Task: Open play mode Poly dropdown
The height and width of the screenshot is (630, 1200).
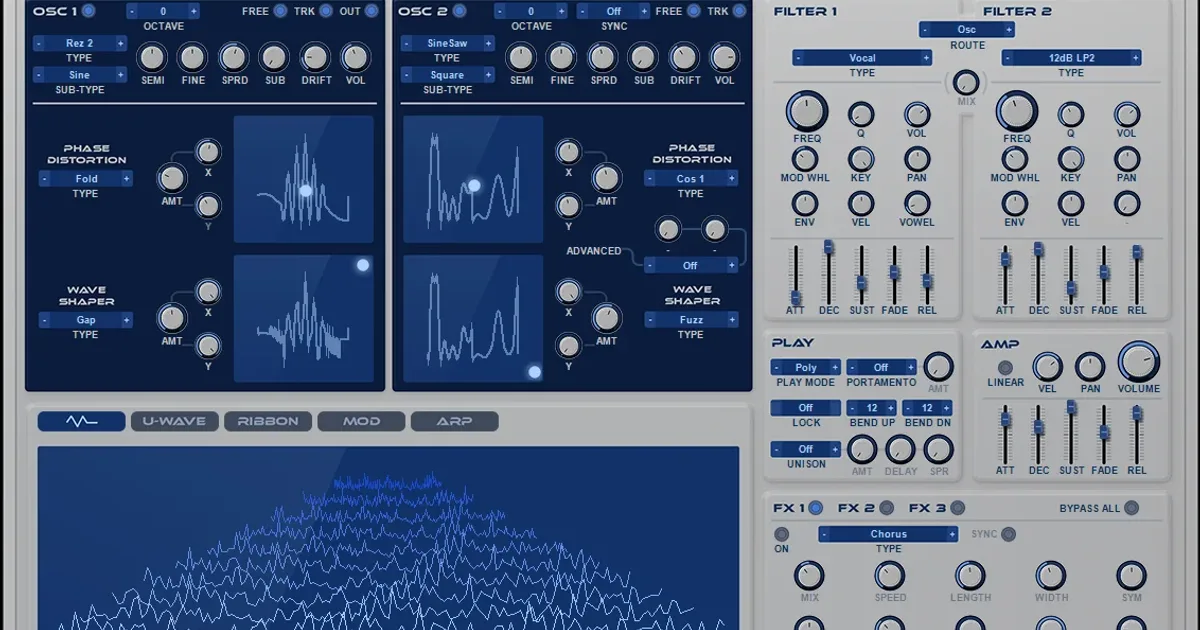Action: [x=805, y=367]
